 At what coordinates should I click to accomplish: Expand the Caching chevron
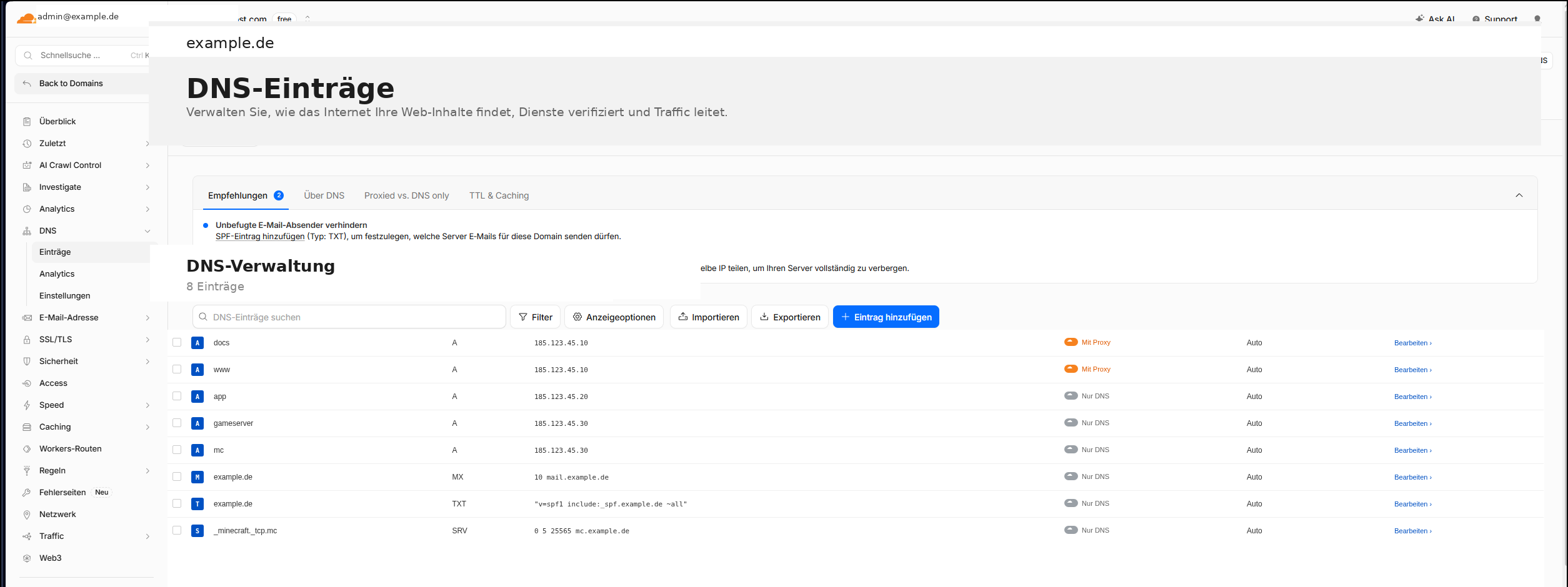coord(147,427)
